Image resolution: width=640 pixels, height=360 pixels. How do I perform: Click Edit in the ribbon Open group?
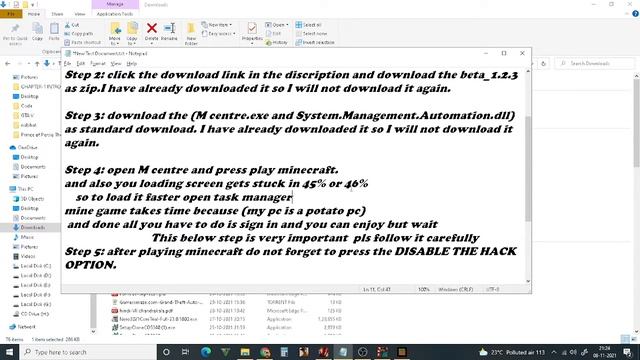point(273,33)
